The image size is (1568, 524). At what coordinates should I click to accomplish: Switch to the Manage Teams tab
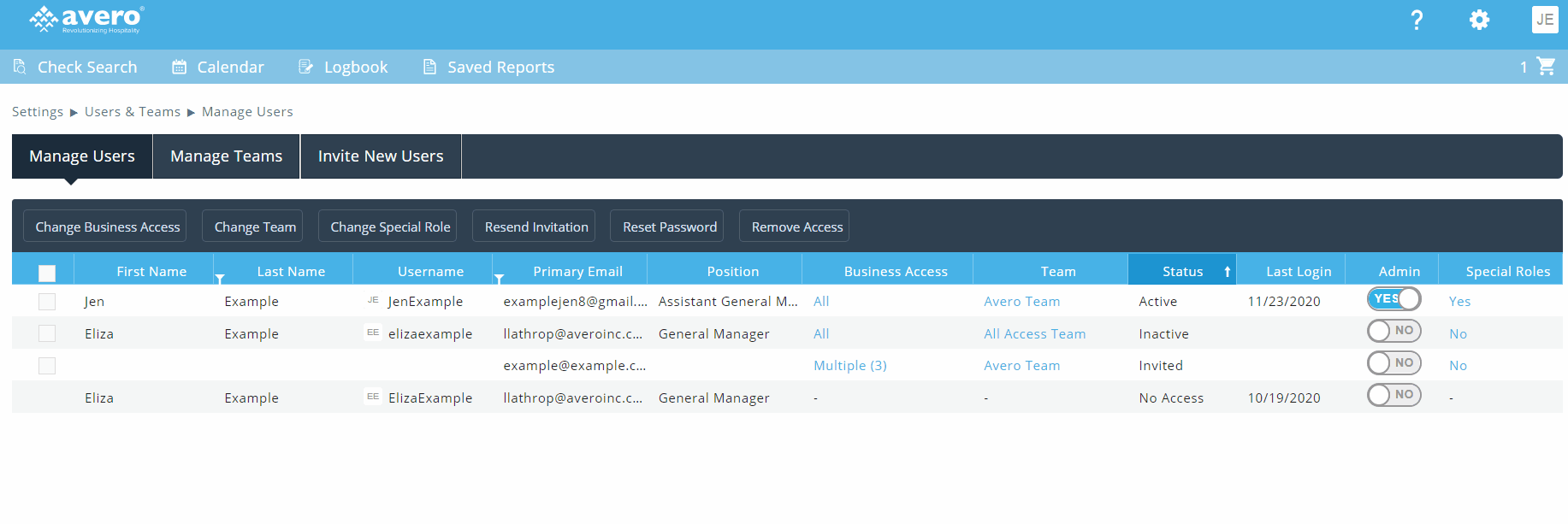[x=226, y=156]
